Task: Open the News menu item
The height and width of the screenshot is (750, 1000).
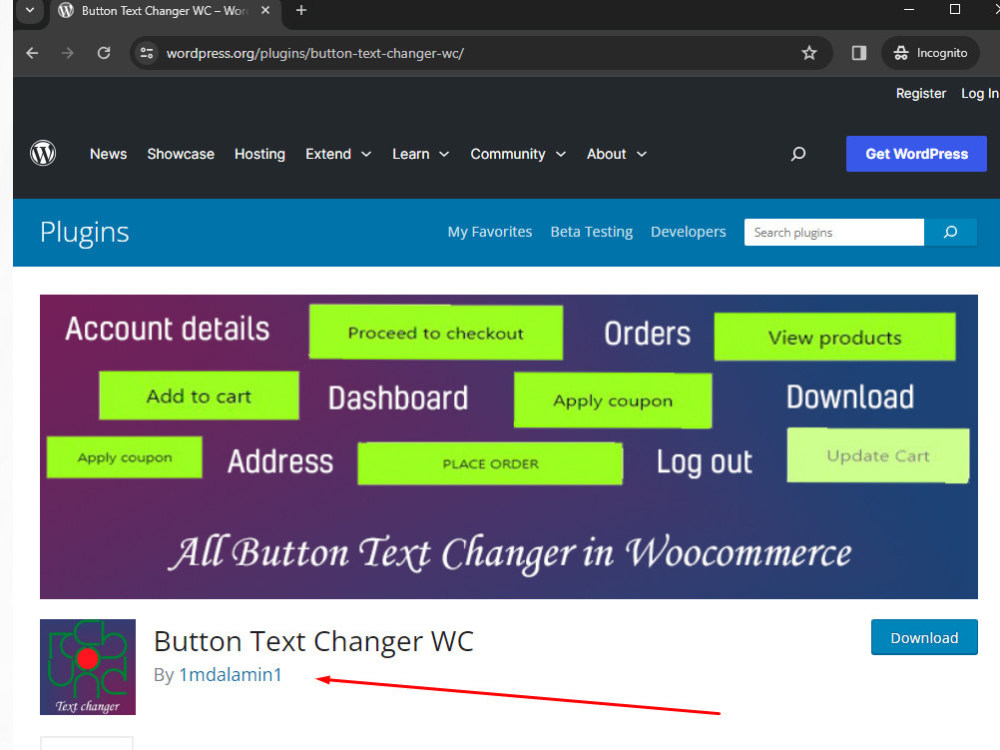Action: [x=108, y=154]
